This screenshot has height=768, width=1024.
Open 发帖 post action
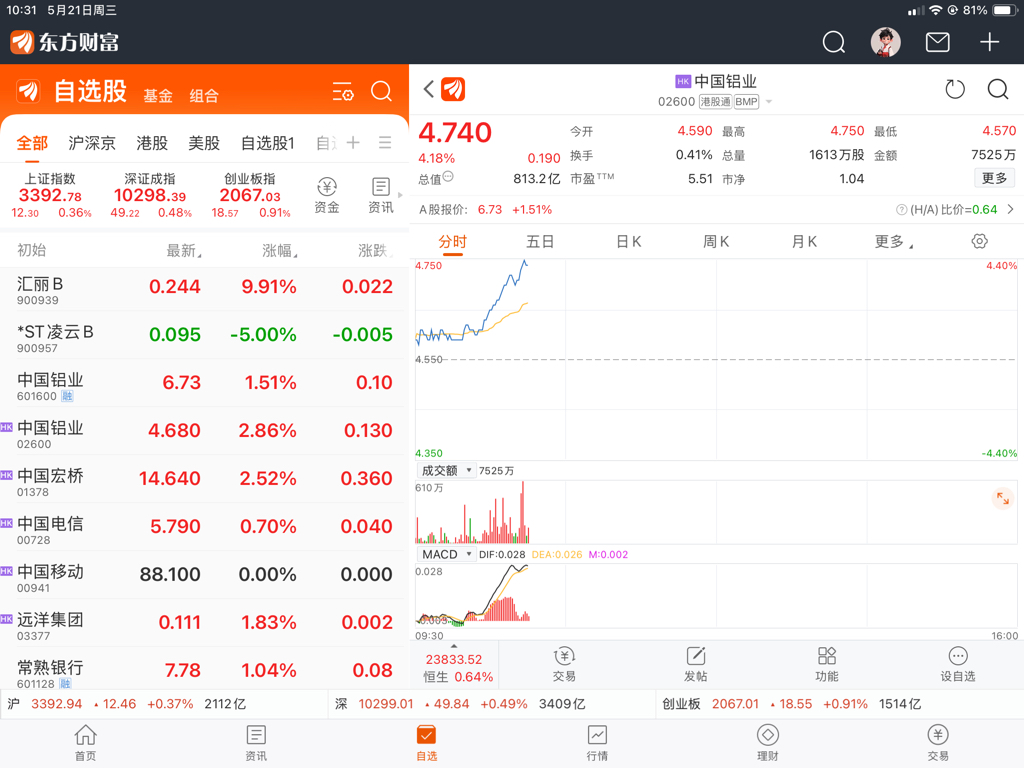pos(696,665)
